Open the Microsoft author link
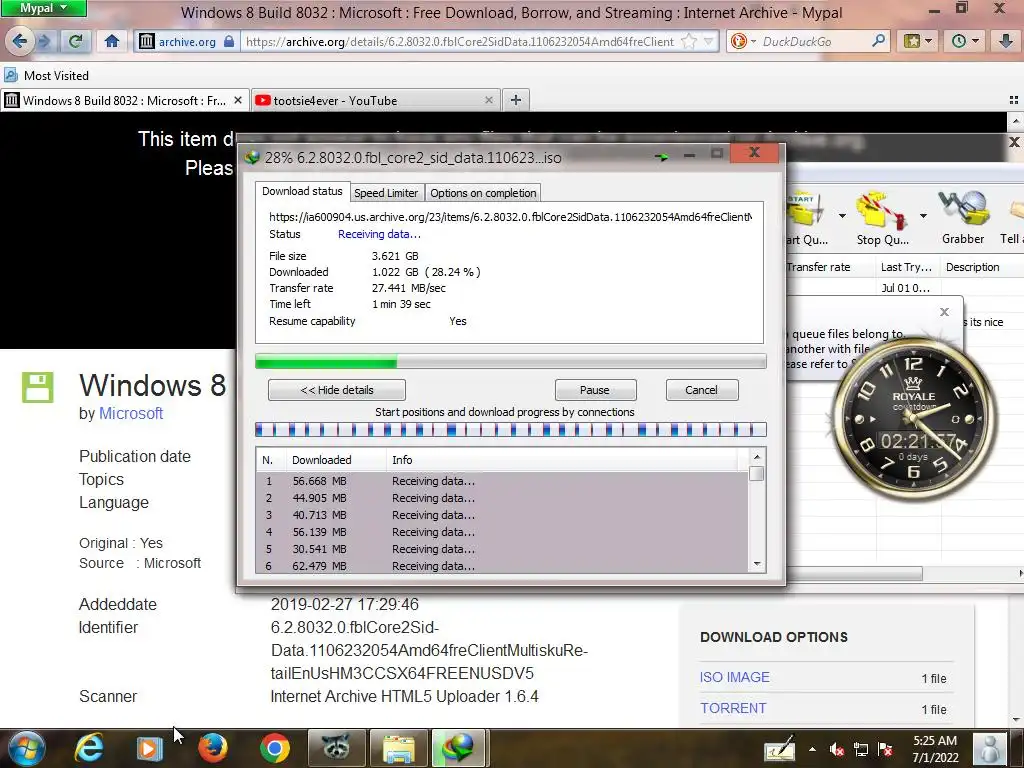Screen dimensions: 1024x768 (131, 413)
